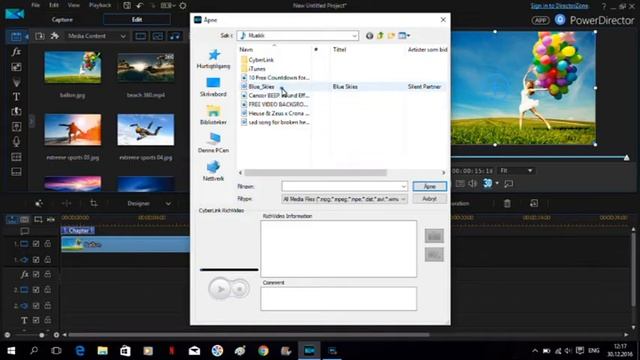
Task: Open the Media Room icon in sidebar
Action: point(16,36)
